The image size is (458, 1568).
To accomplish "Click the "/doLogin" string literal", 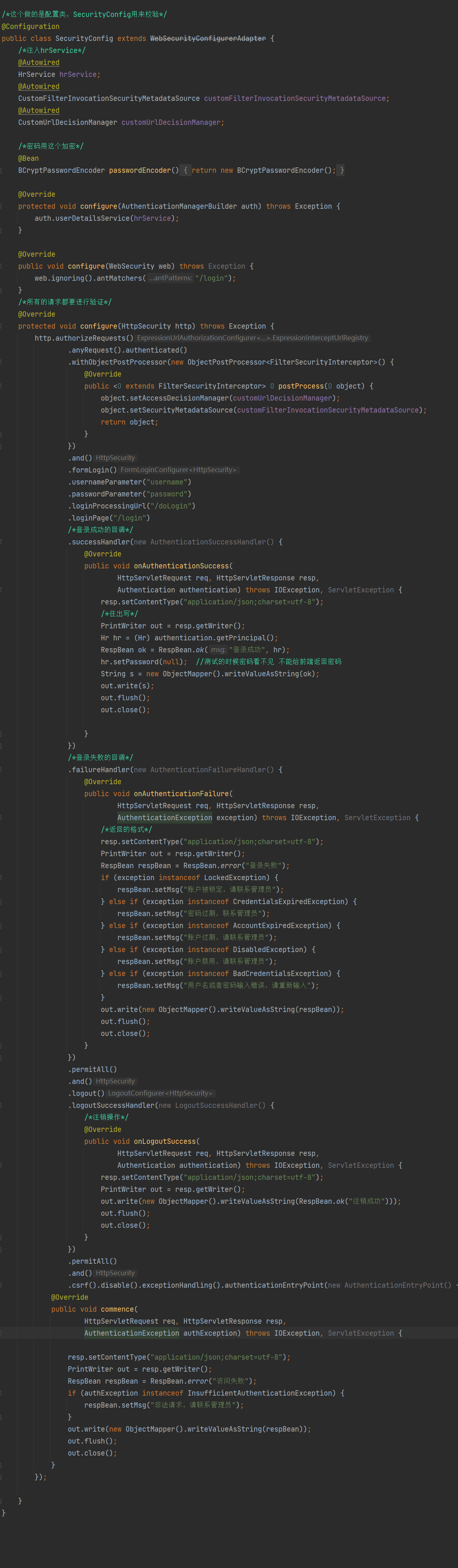I will coord(171,506).
